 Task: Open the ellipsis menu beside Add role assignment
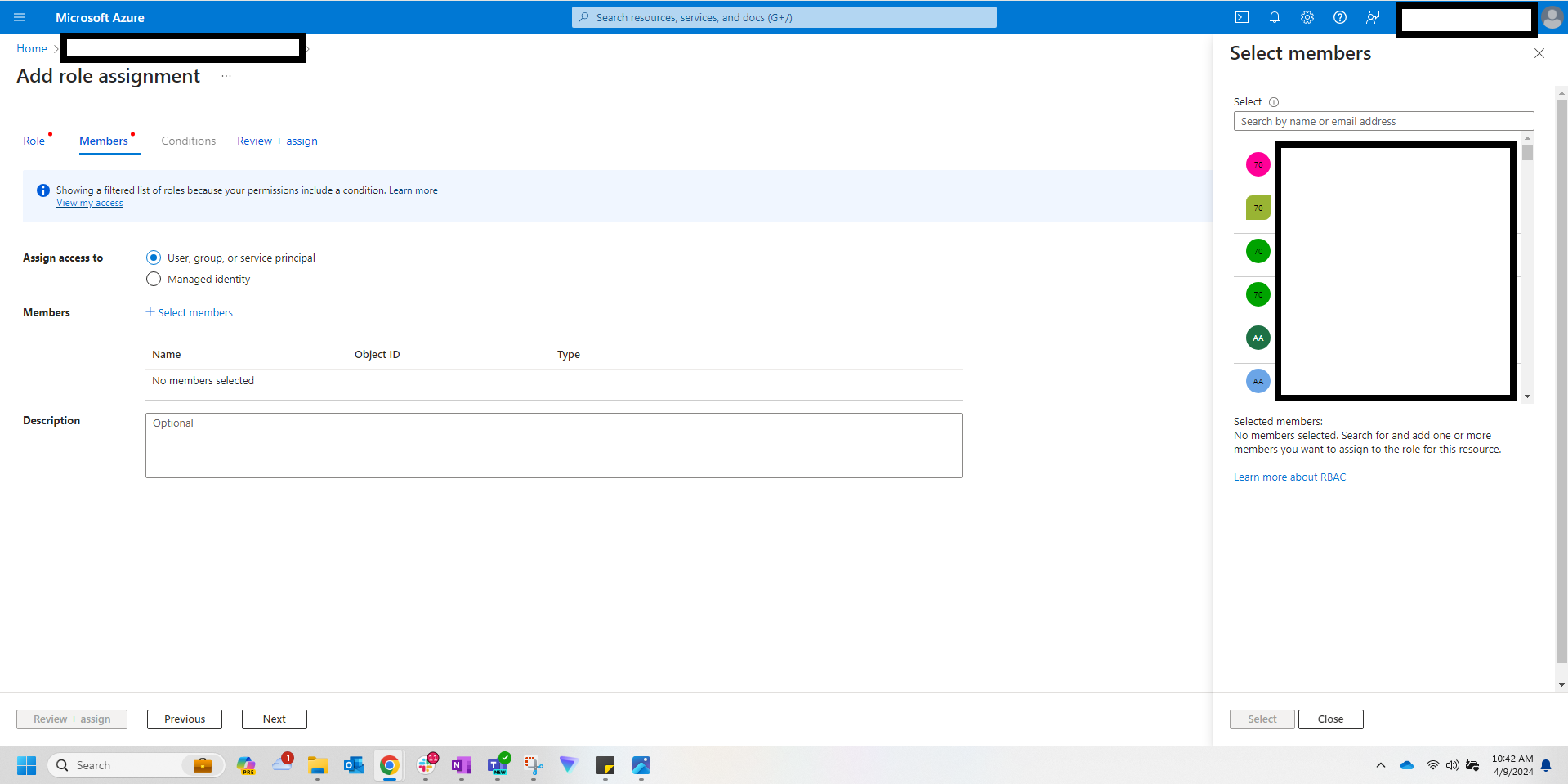pos(226,76)
